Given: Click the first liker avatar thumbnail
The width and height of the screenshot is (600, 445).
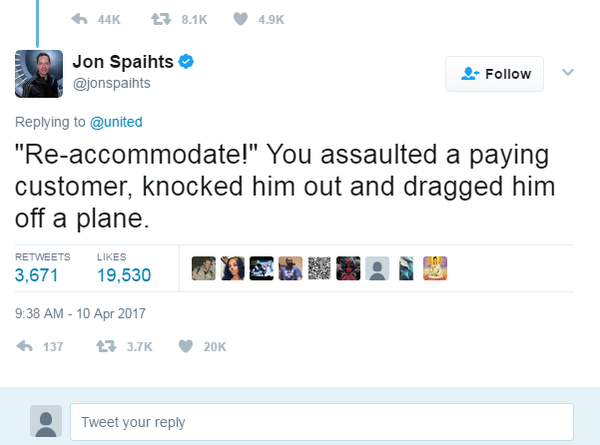Looking at the screenshot, I should coord(204,267).
